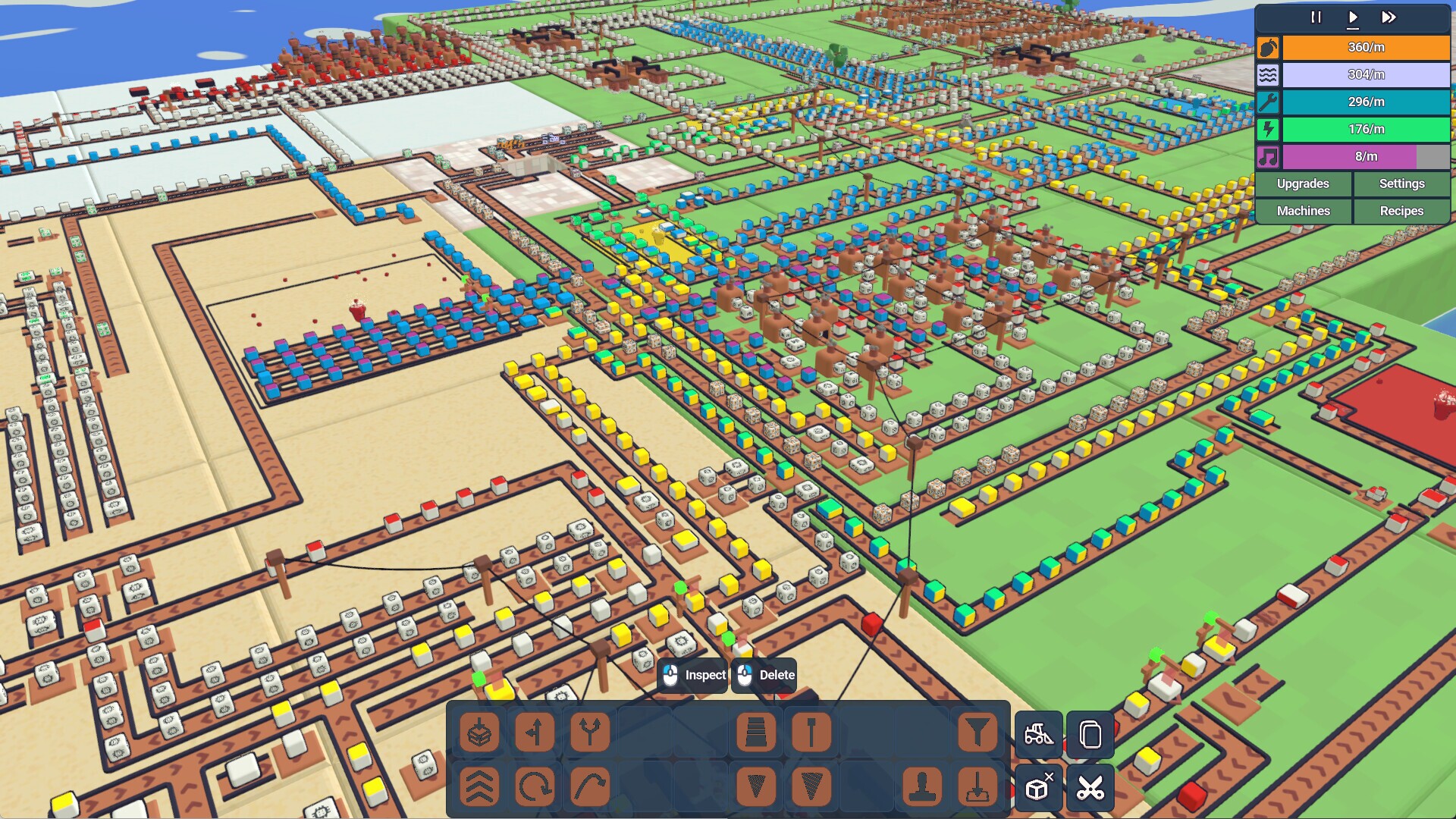This screenshot has width=1456, height=819.
Task: Select the rotate tool
Action: pyautogui.click(x=535, y=788)
